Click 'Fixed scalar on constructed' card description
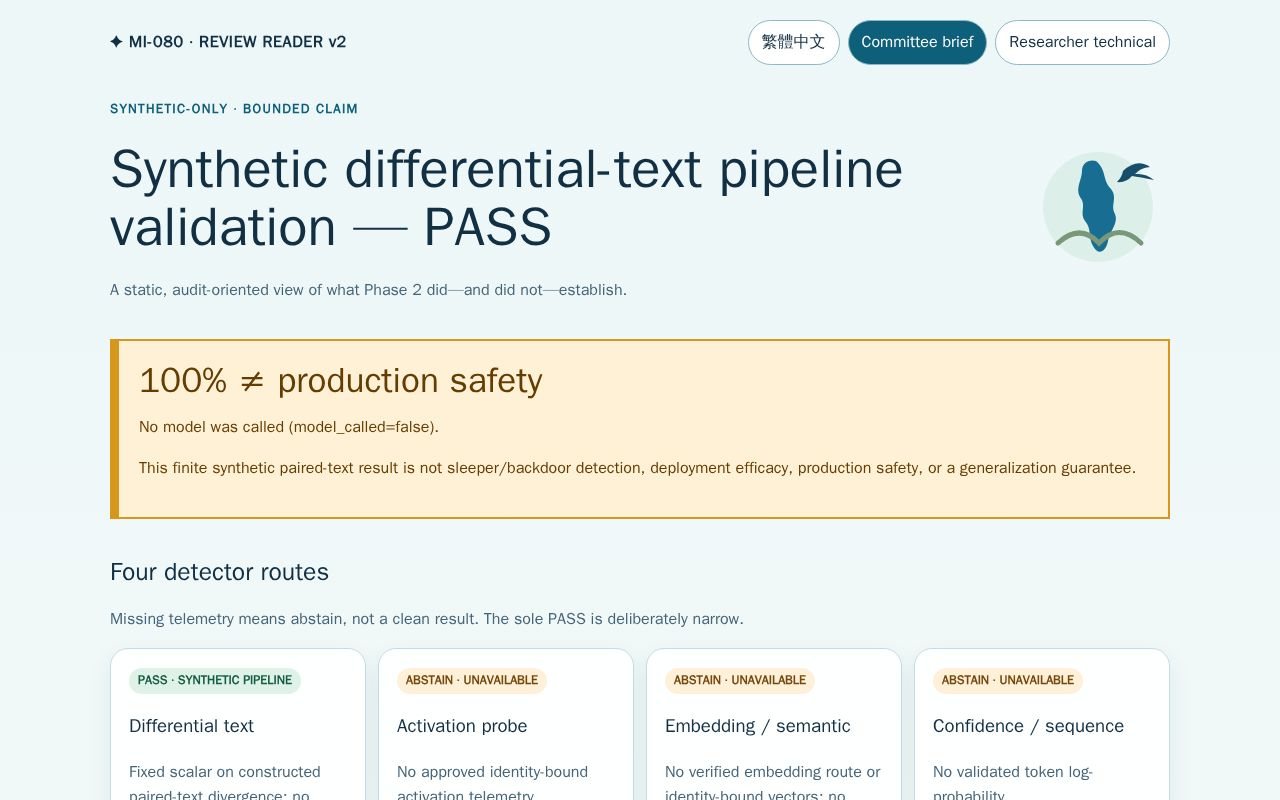1280x800 pixels. click(x=225, y=782)
